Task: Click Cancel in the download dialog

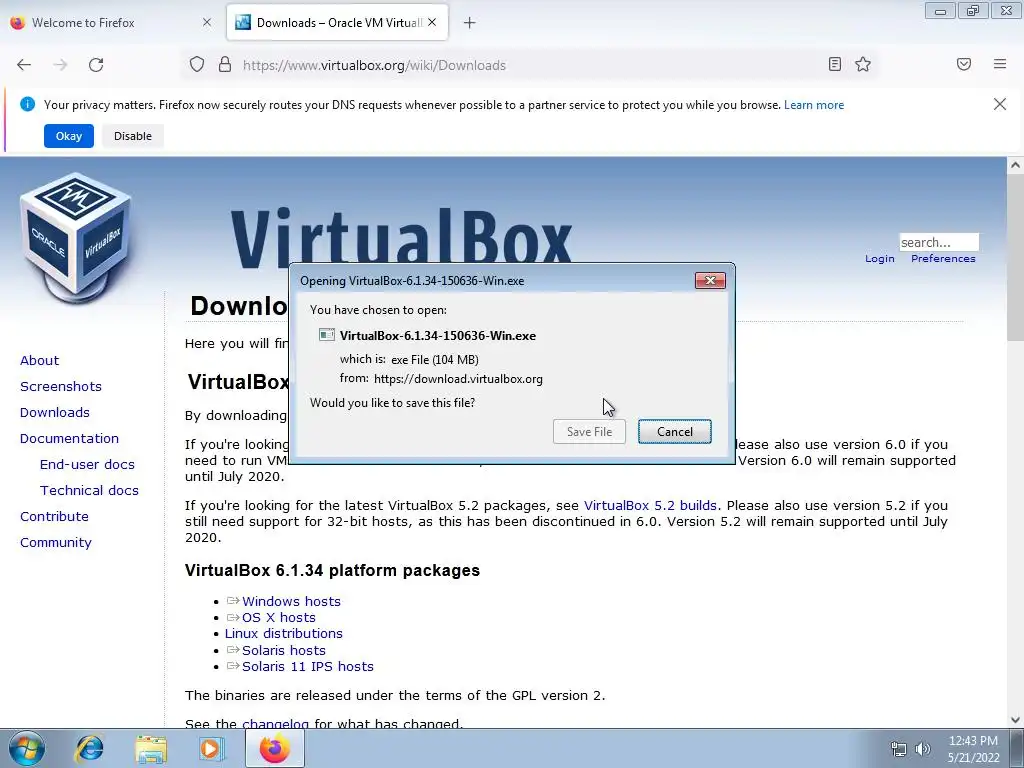Action: tap(675, 432)
